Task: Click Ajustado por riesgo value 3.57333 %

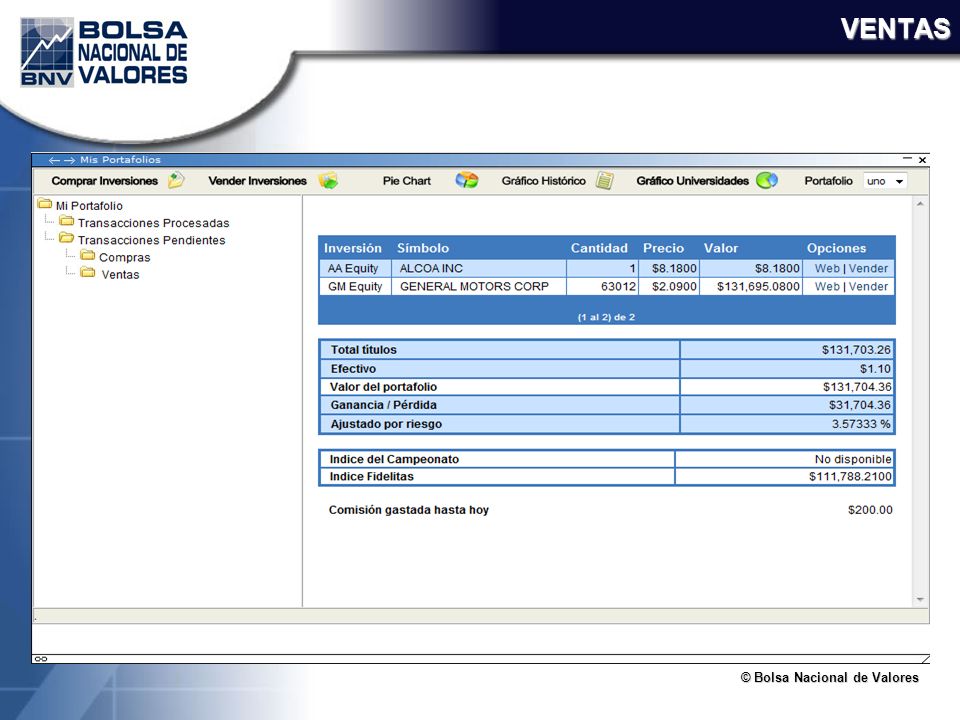Action: click(861, 424)
